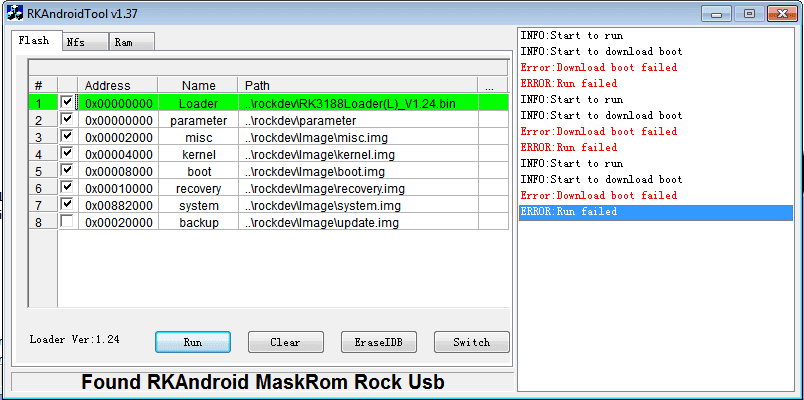Image resolution: width=804 pixels, height=400 pixels.
Task: Uncheck the Loader row checkbox
Action: (x=67, y=102)
